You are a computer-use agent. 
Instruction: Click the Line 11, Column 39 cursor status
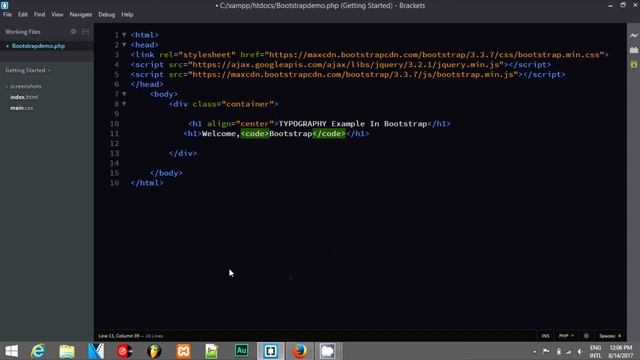tap(119, 336)
